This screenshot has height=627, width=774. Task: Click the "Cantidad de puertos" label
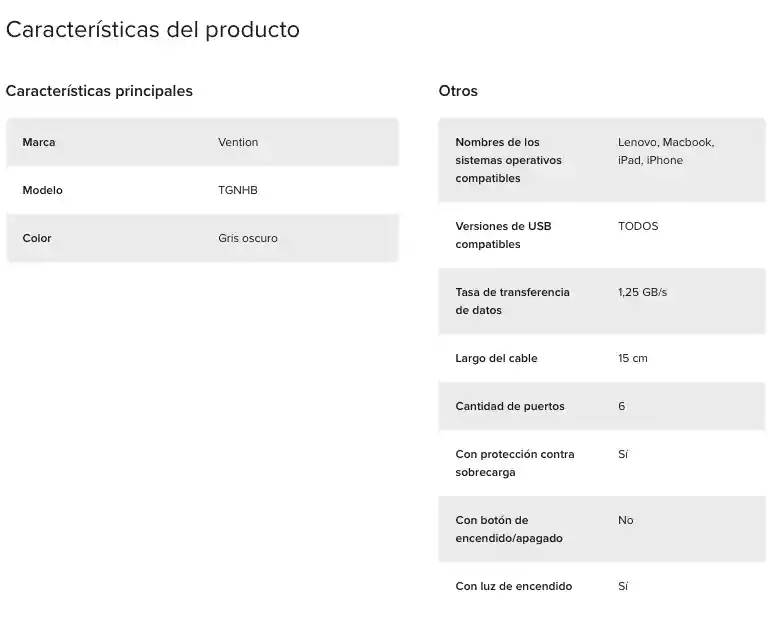pyautogui.click(x=510, y=406)
